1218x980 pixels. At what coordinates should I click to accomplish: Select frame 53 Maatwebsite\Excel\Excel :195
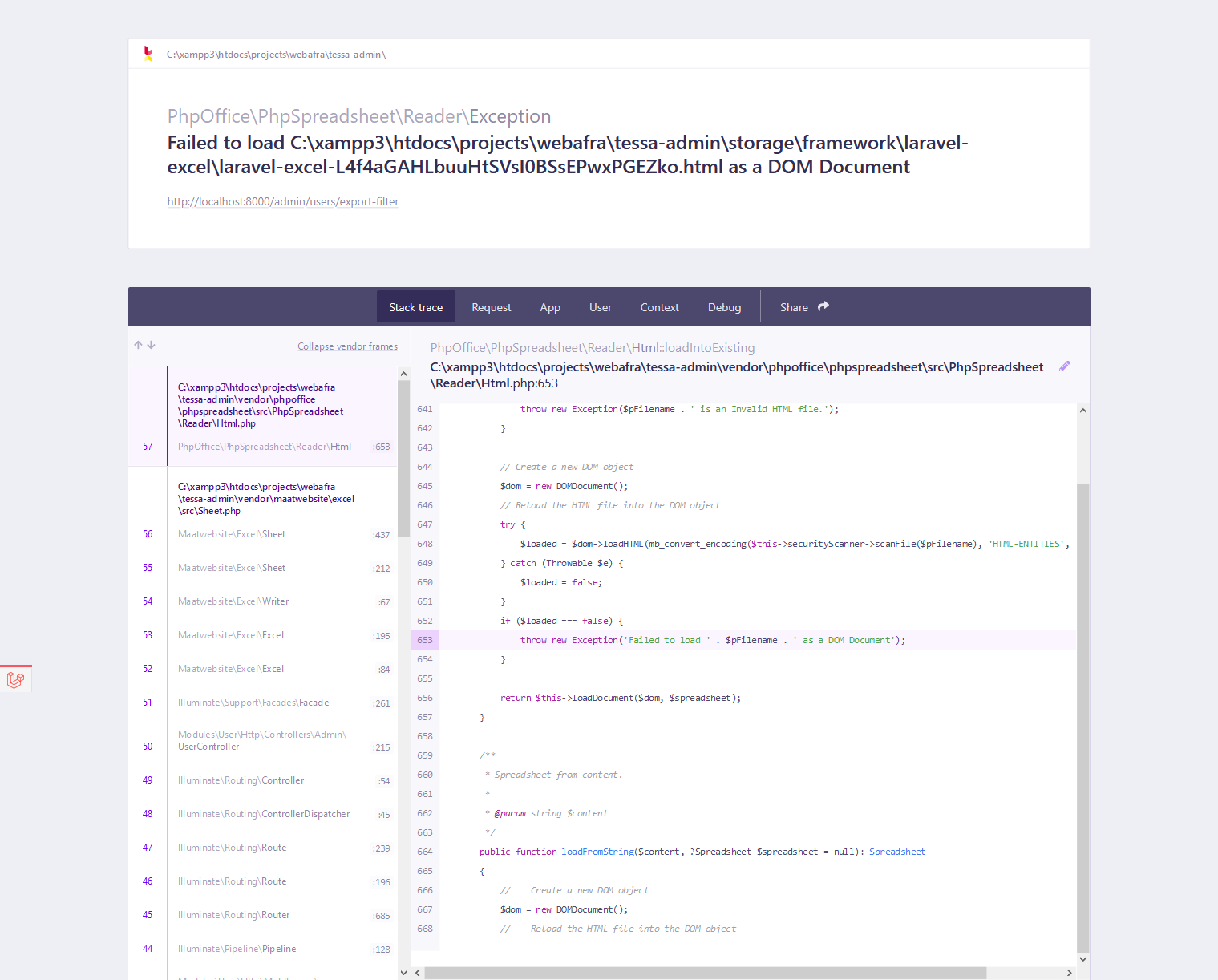tap(263, 635)
